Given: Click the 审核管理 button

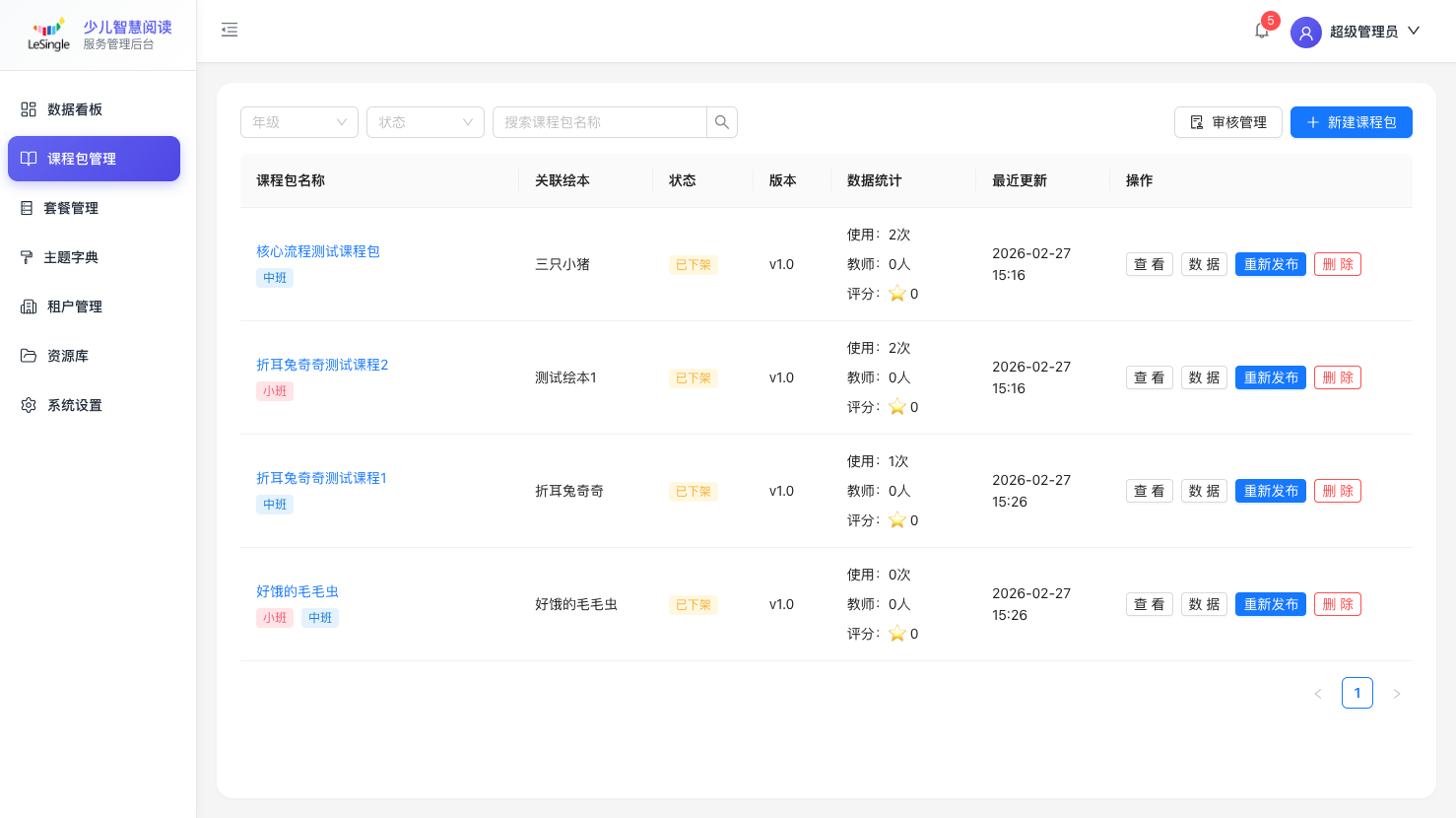Looking at the screenshot, I should pos(1227,122).
